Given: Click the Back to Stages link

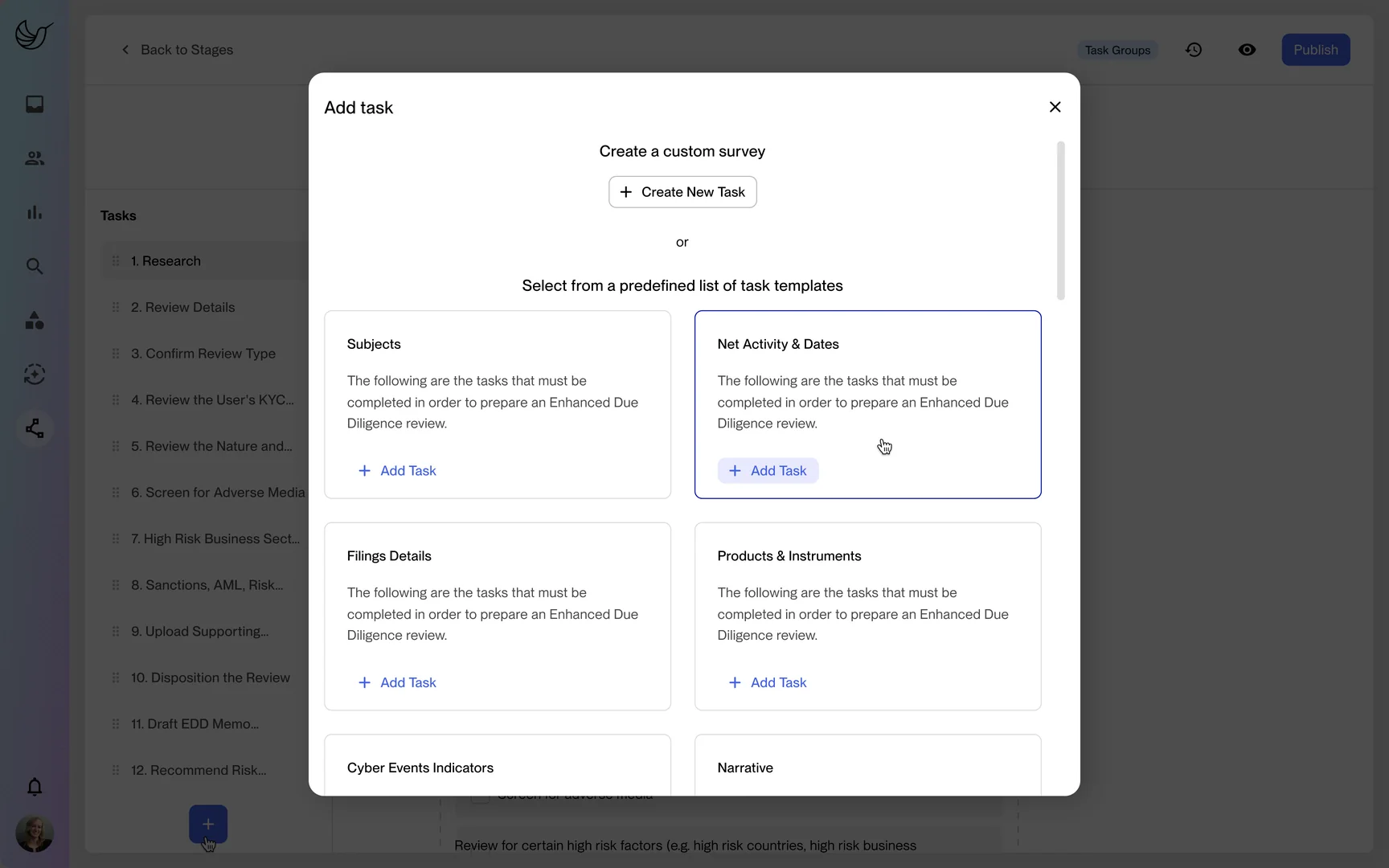Looking at the screenshot, I should [x=177, y=50].
